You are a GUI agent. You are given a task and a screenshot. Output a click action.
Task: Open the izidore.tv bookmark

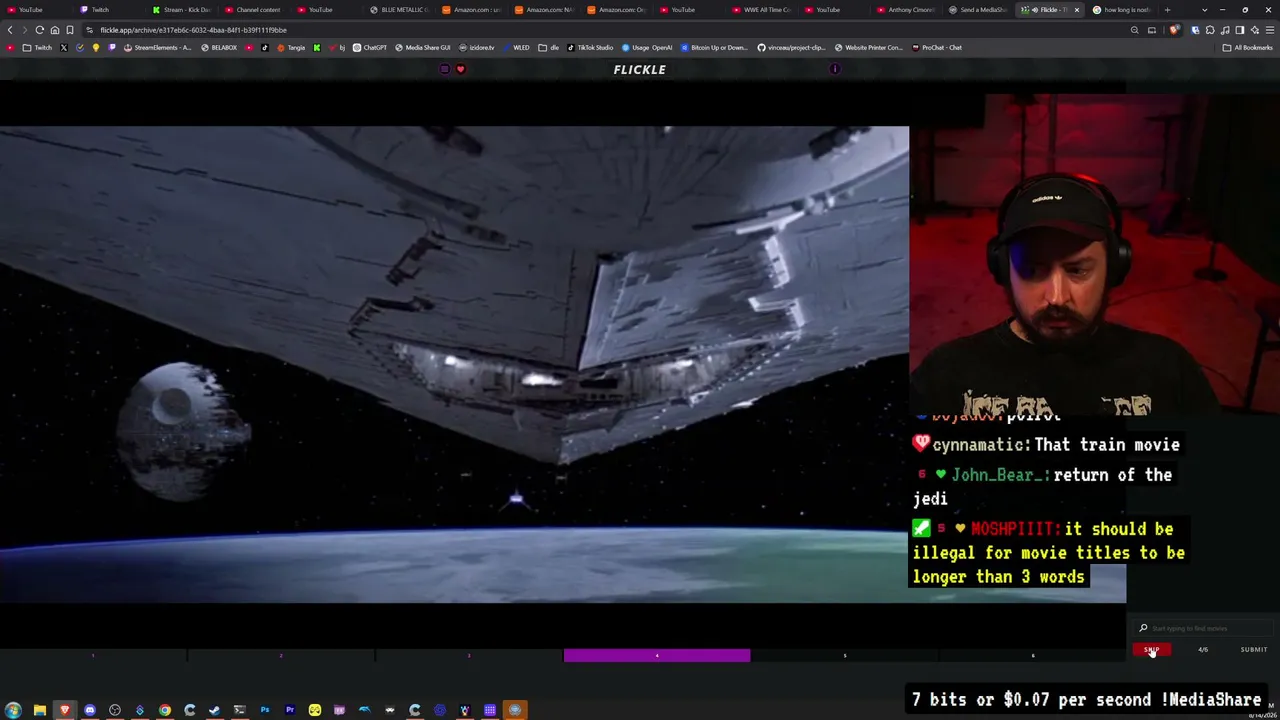coord(477,47)
